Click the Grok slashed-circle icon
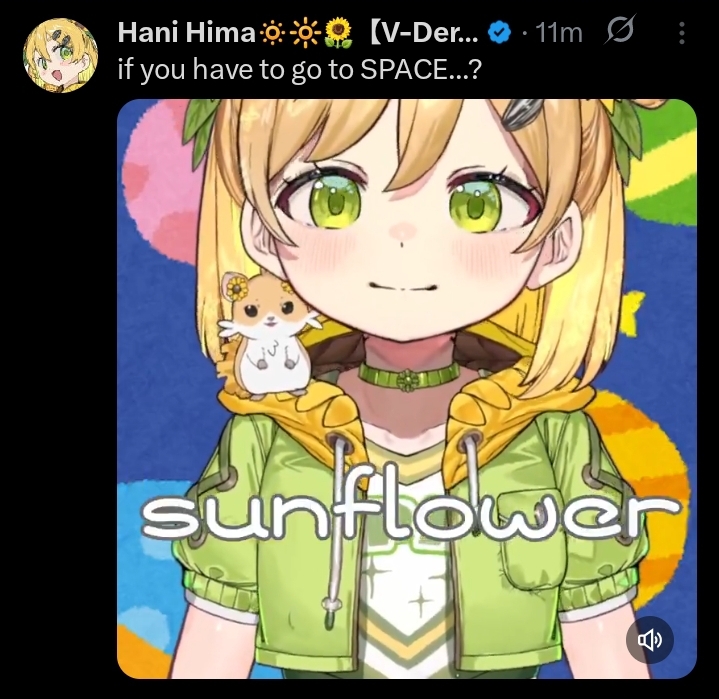The image size is (719, 699). tap(620, 30)
